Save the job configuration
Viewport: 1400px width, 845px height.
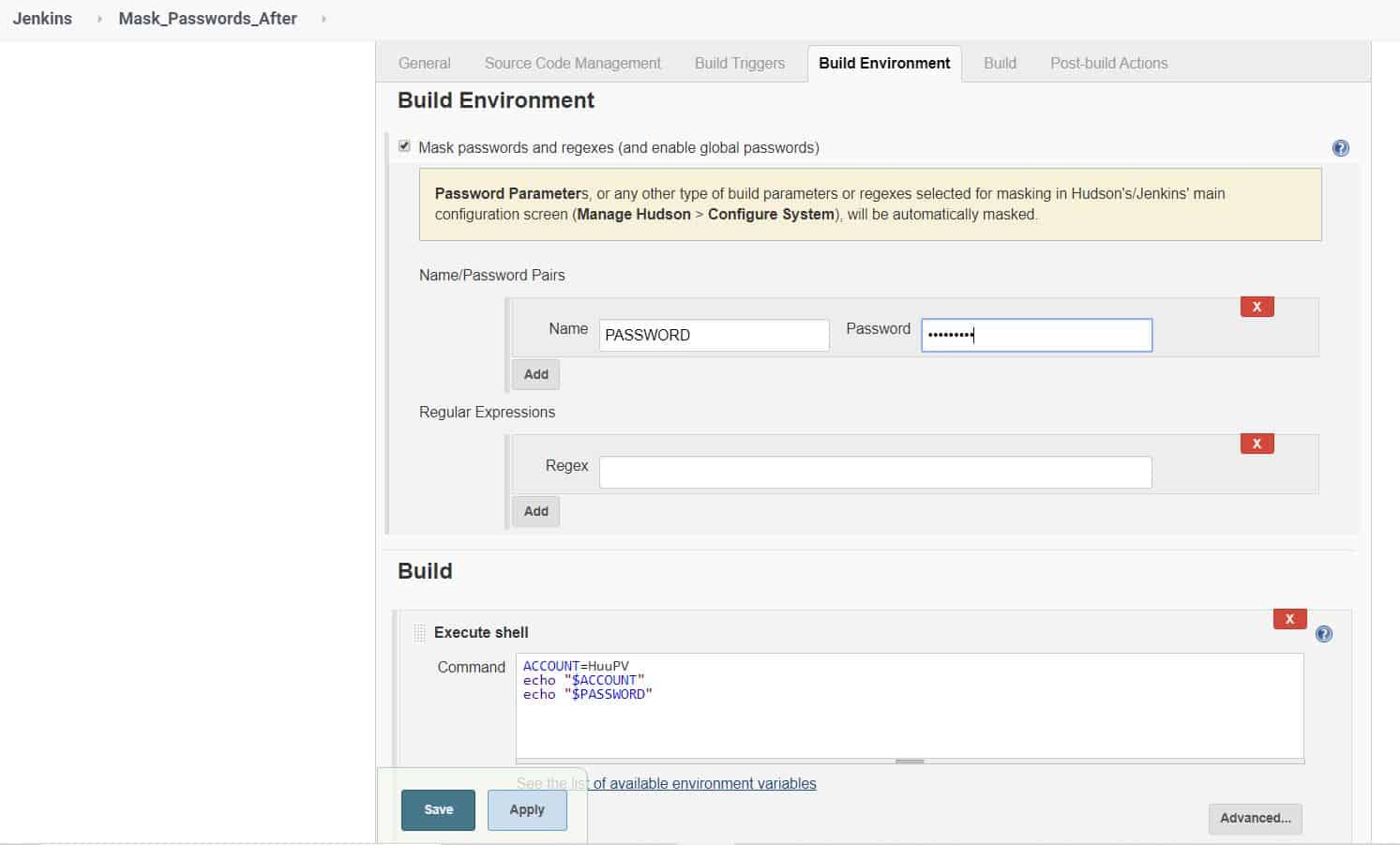tap(438, 809)
